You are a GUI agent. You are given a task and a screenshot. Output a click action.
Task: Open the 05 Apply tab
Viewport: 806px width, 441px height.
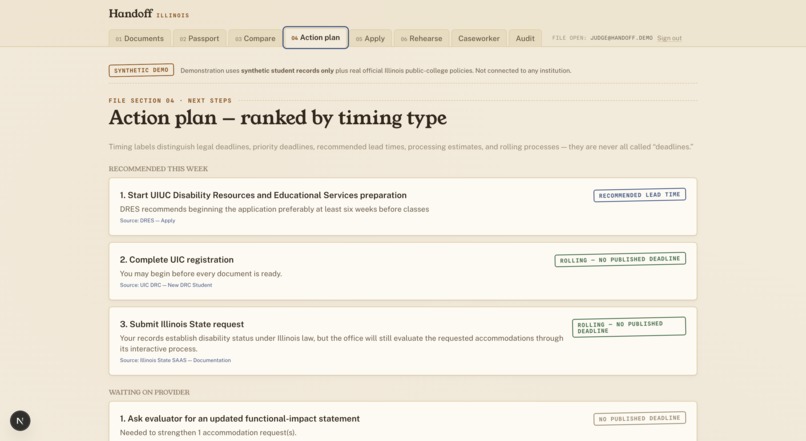tap(370, 39)
